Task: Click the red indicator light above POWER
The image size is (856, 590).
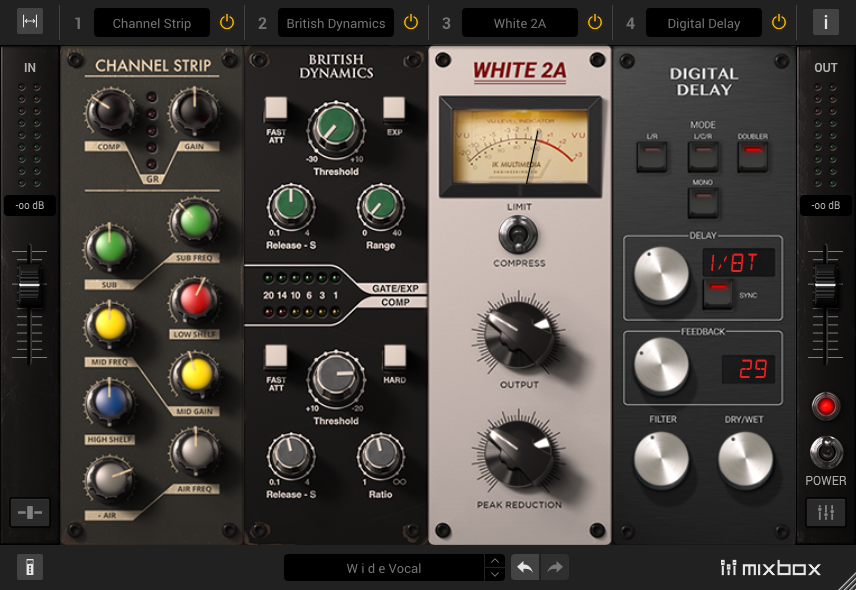Action: coord(825,407)
